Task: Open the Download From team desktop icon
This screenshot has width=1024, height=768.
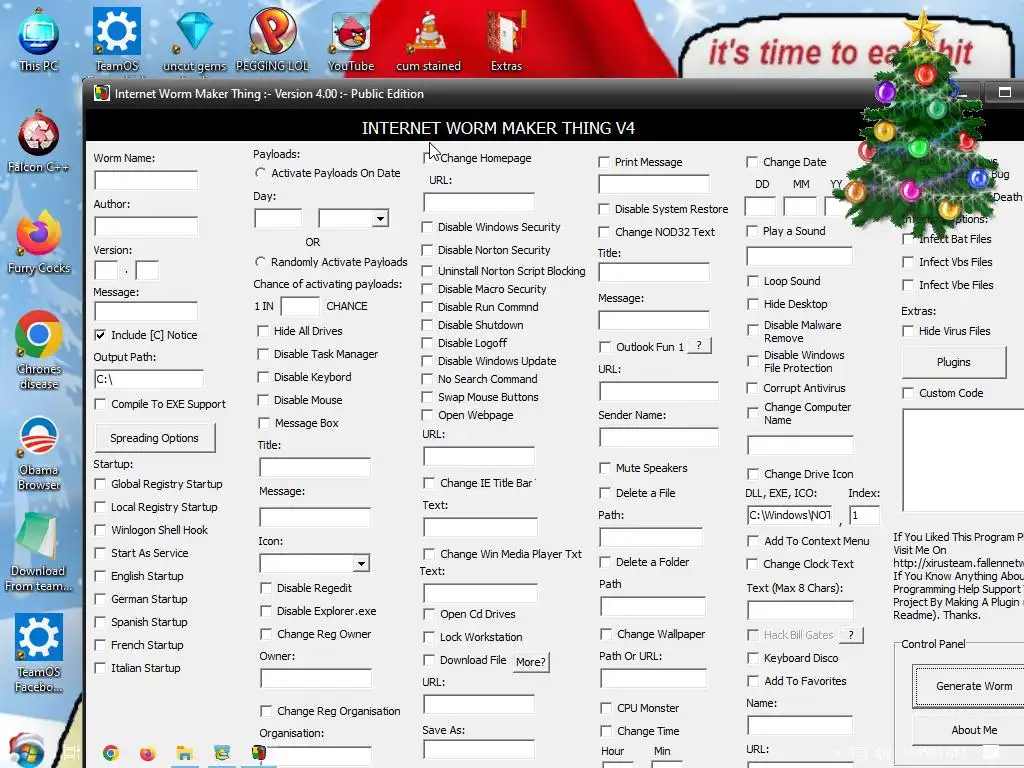Action: coord(39,552)
